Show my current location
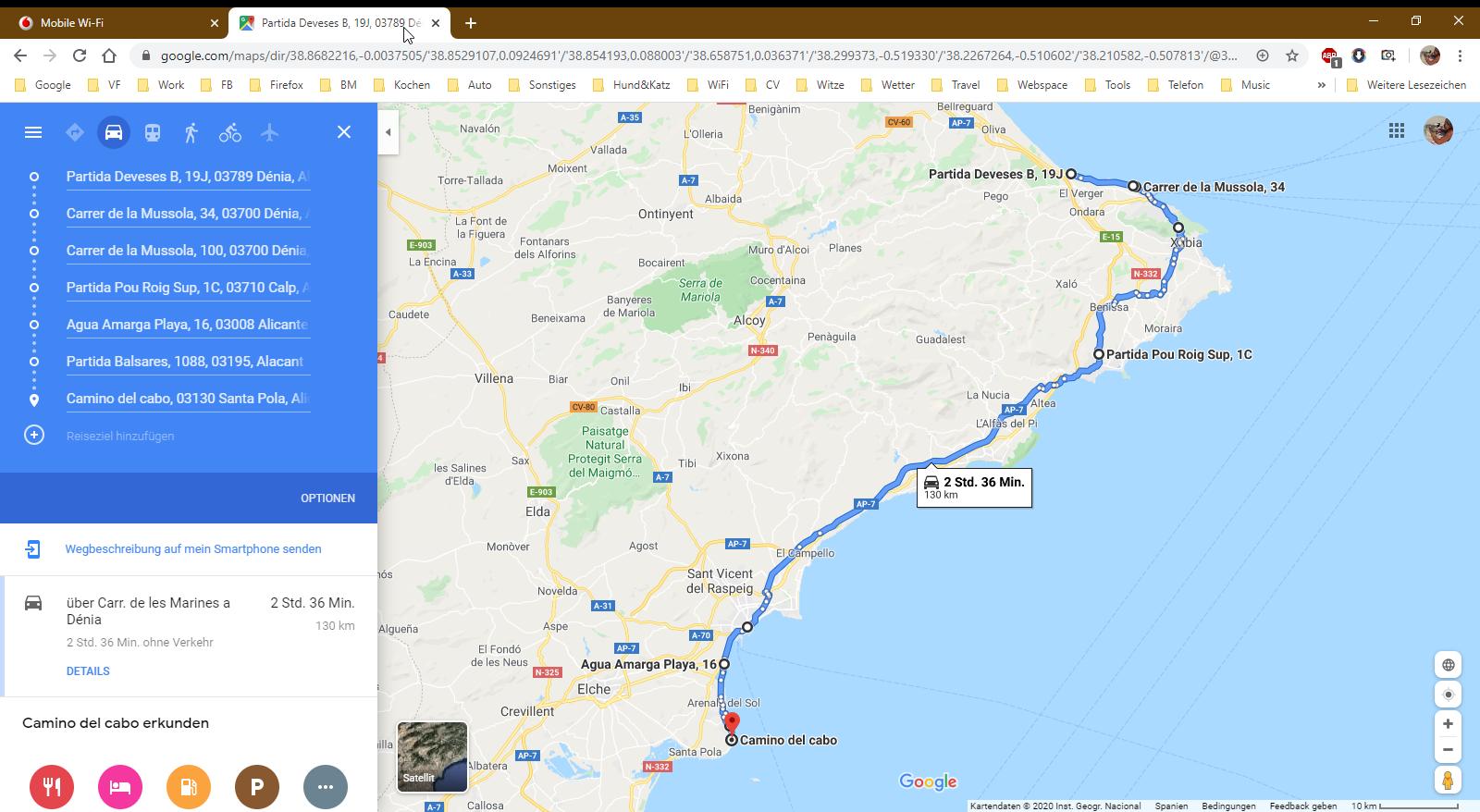Screen dimensions: 1480x812 [1449, 695]
